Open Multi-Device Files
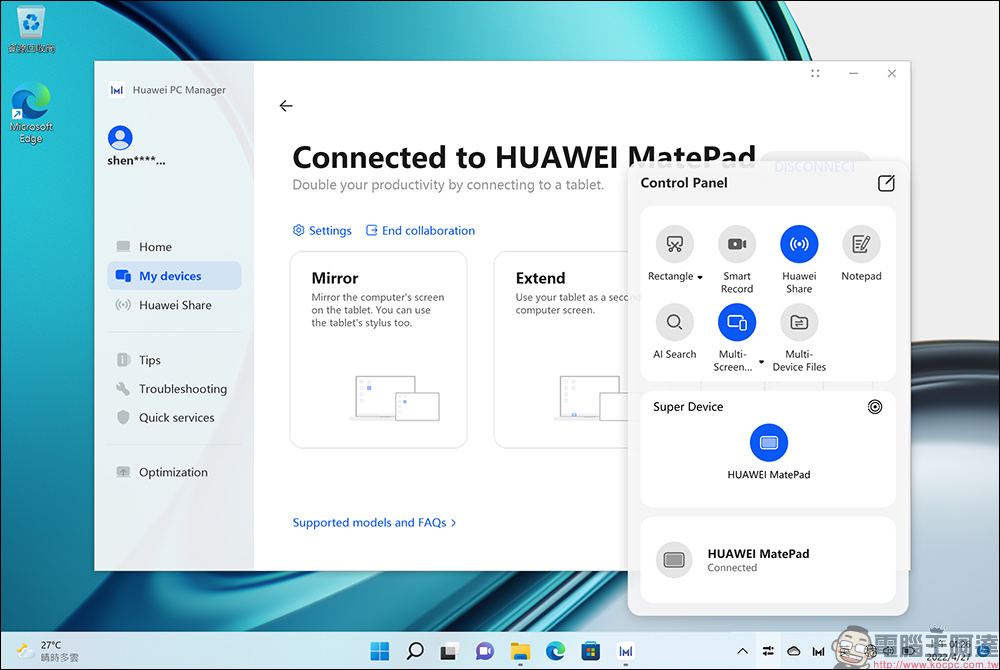The width and height of the screenshot is (1000, 670). coord(798,323)
